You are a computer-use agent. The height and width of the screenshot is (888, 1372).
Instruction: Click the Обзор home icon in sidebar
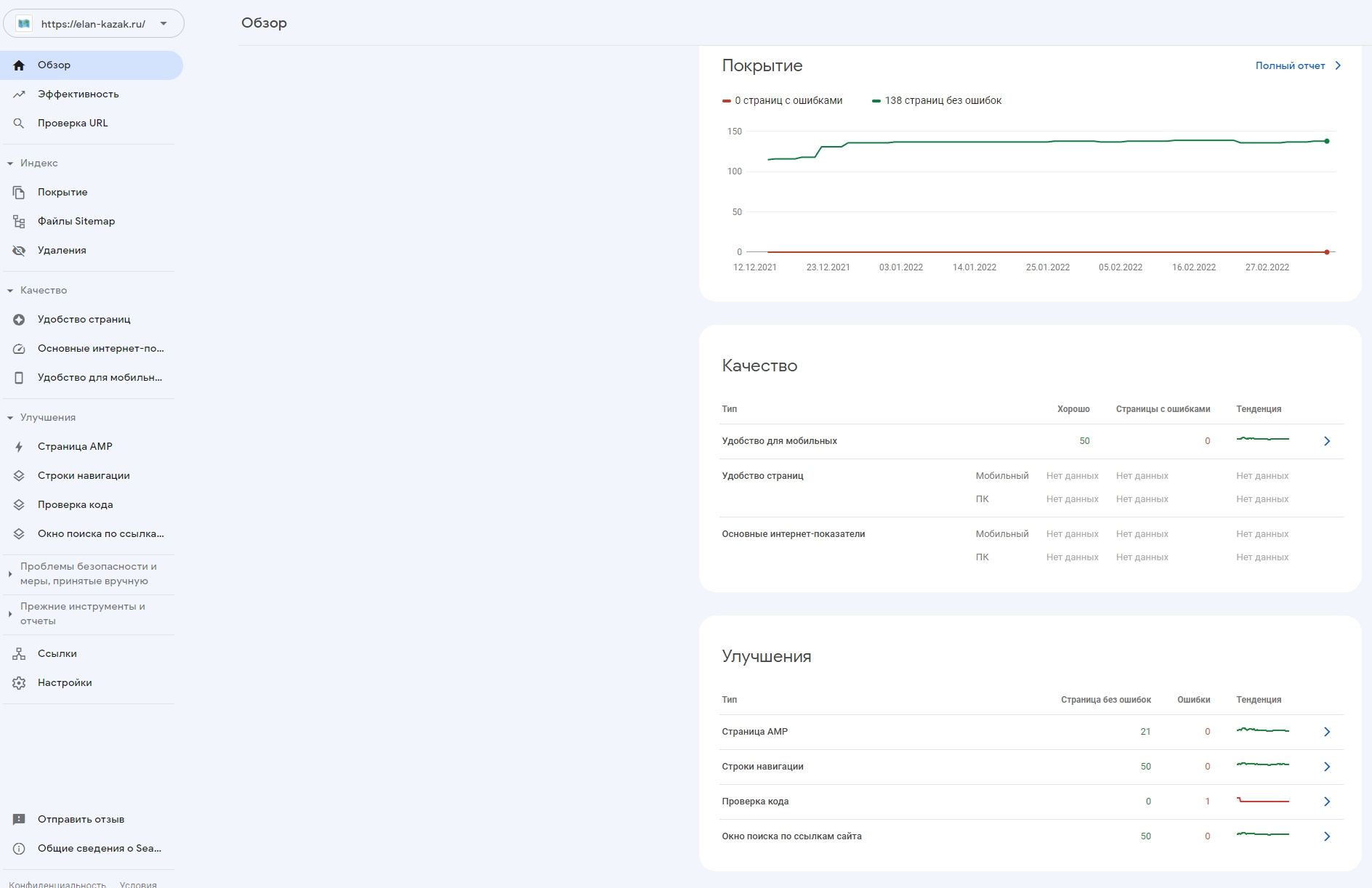coord(19,65)
